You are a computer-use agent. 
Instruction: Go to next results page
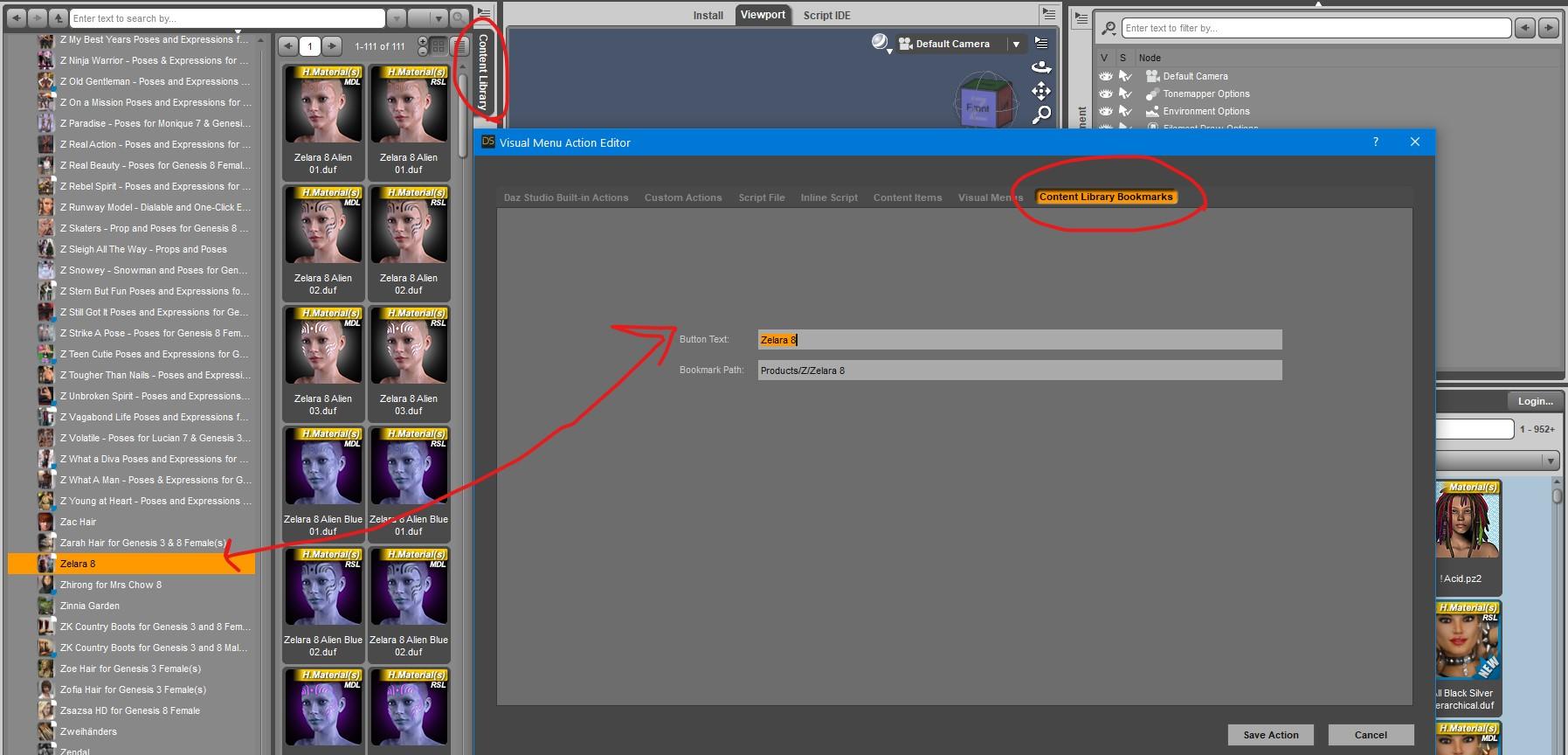332,46
